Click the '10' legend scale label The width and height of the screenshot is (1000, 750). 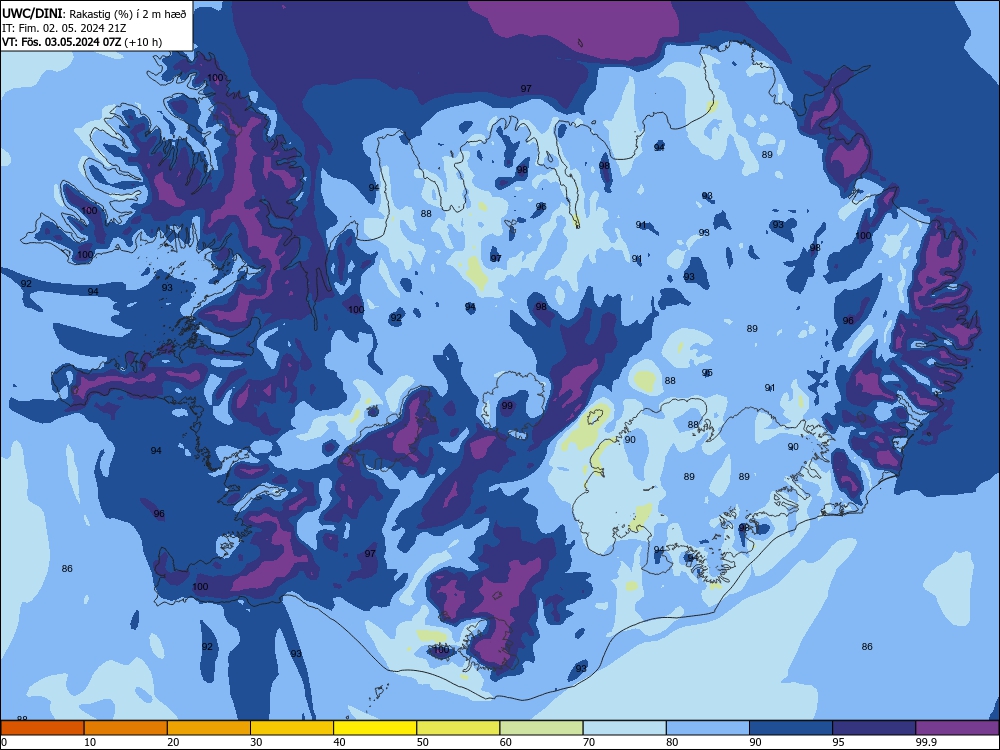[x=90, y=742]
